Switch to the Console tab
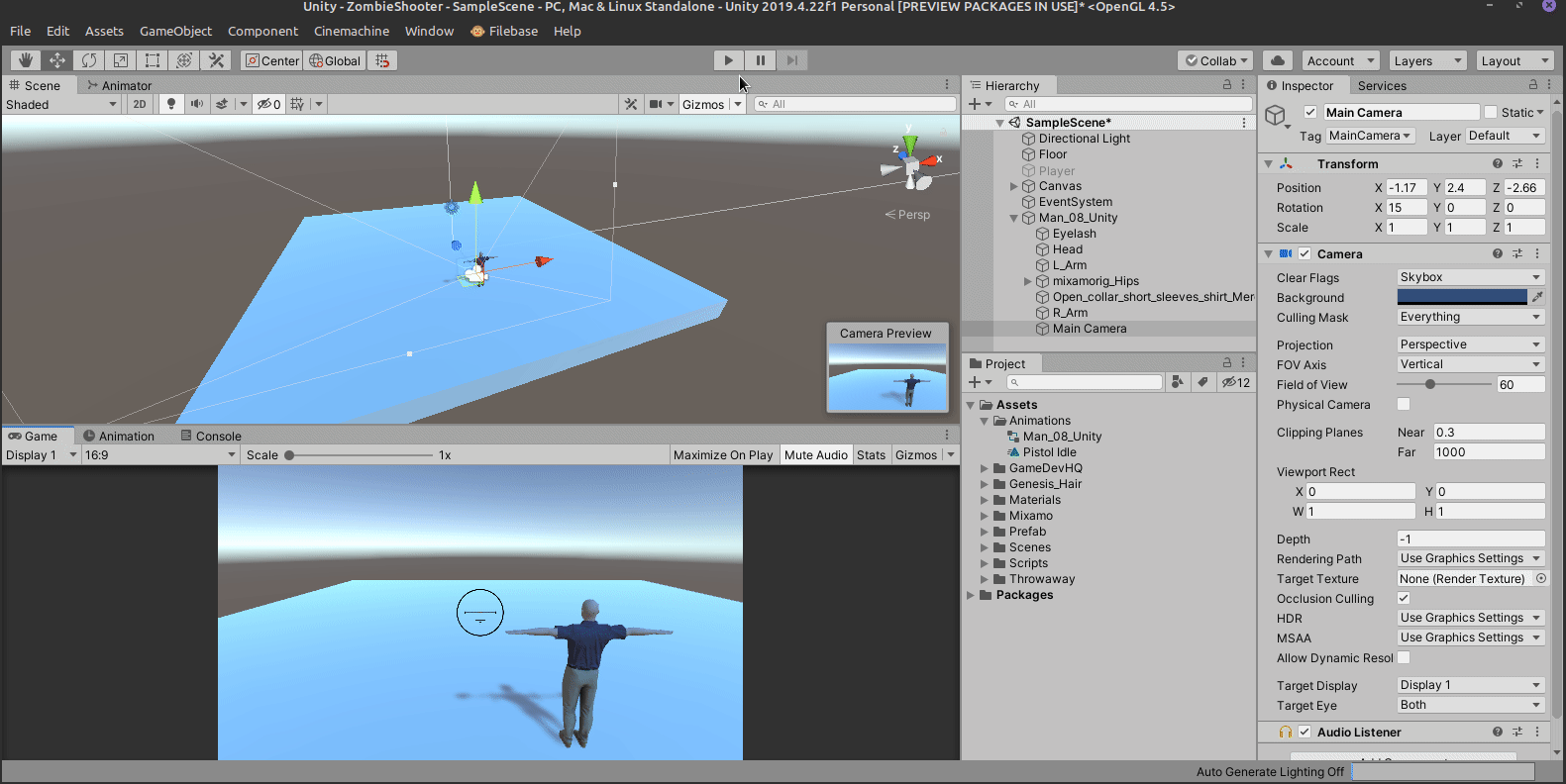The height and width of the screenshot is (784, 1566). (211, 436)
